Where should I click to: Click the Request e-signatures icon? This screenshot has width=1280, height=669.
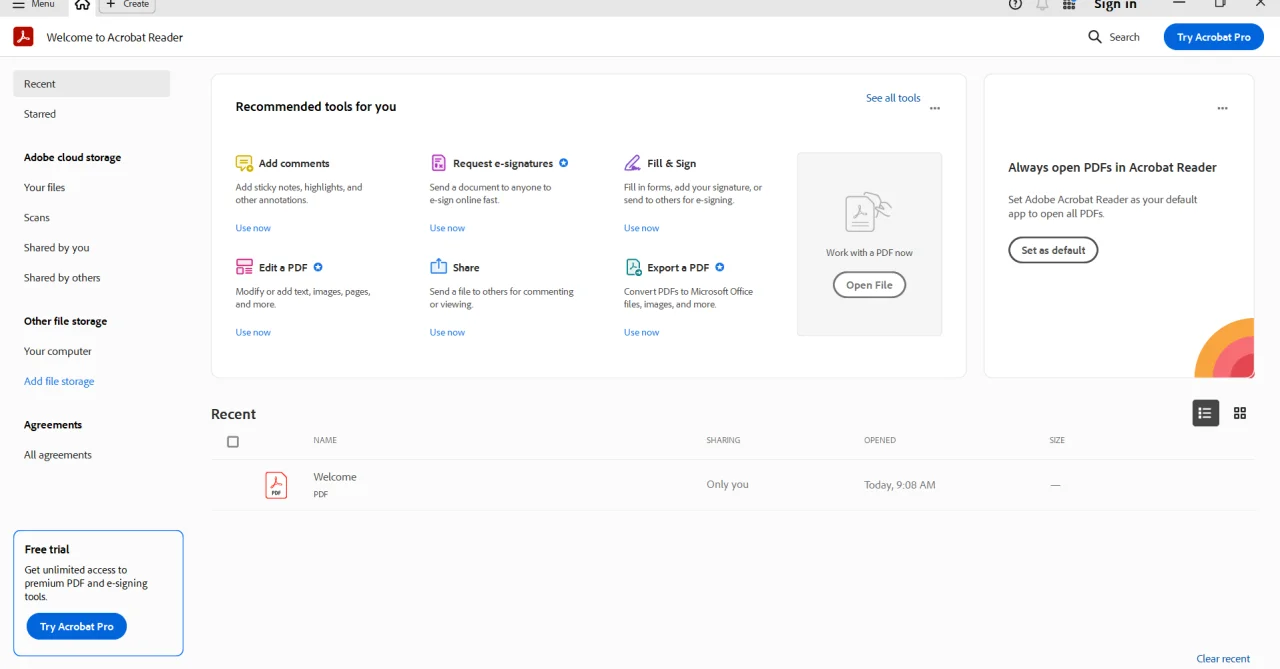tap(438, 163)
